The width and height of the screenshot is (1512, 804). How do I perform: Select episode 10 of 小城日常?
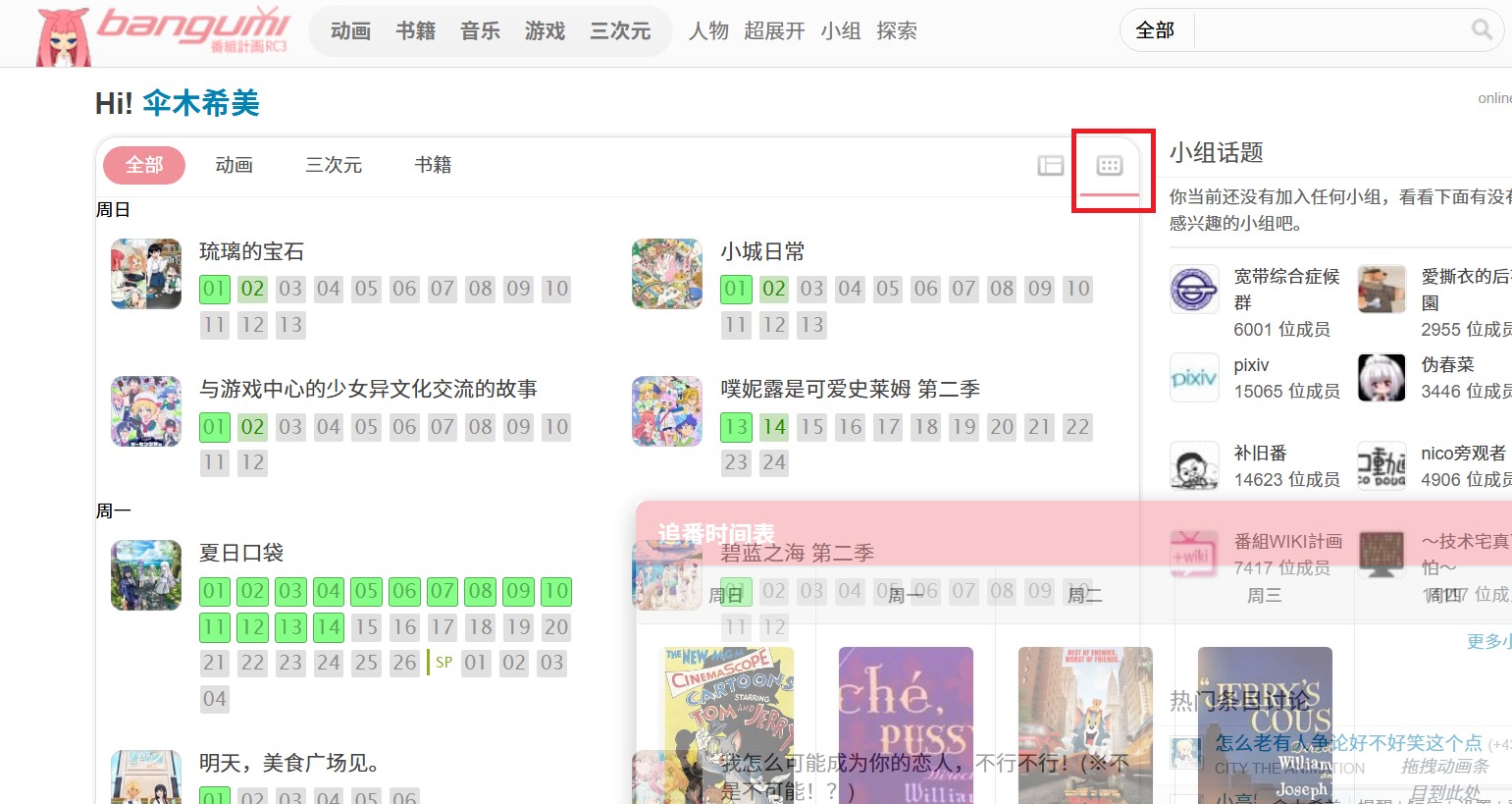point(1078,289)
